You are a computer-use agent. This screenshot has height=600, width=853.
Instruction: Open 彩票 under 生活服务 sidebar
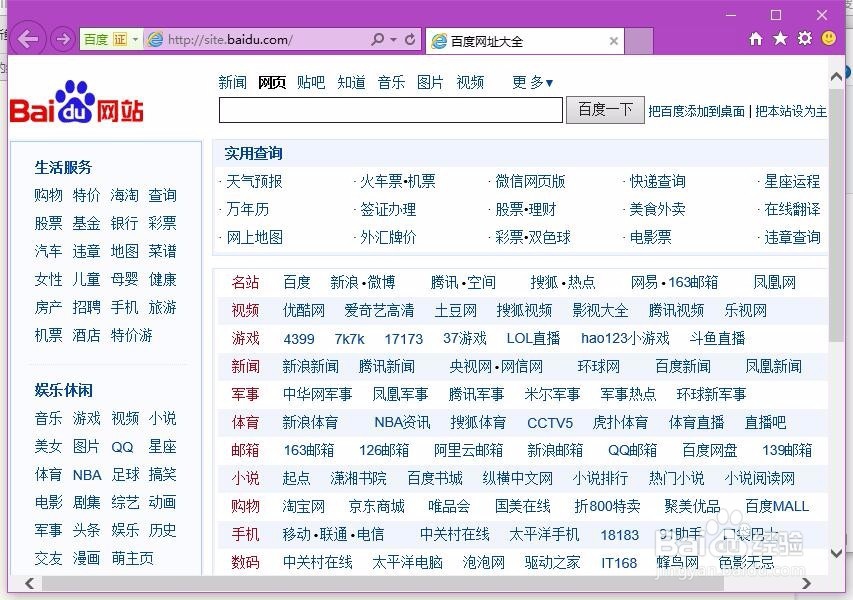pyautogui.click(x=163, y=223)
